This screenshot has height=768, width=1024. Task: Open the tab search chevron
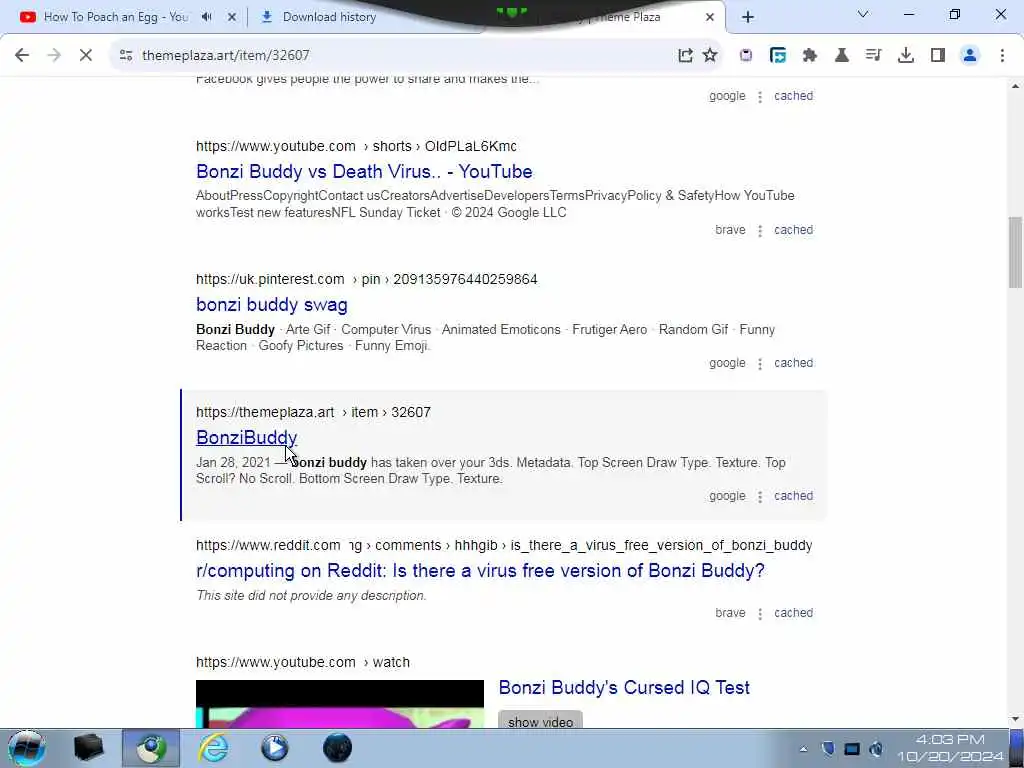[x=863, y=14]
